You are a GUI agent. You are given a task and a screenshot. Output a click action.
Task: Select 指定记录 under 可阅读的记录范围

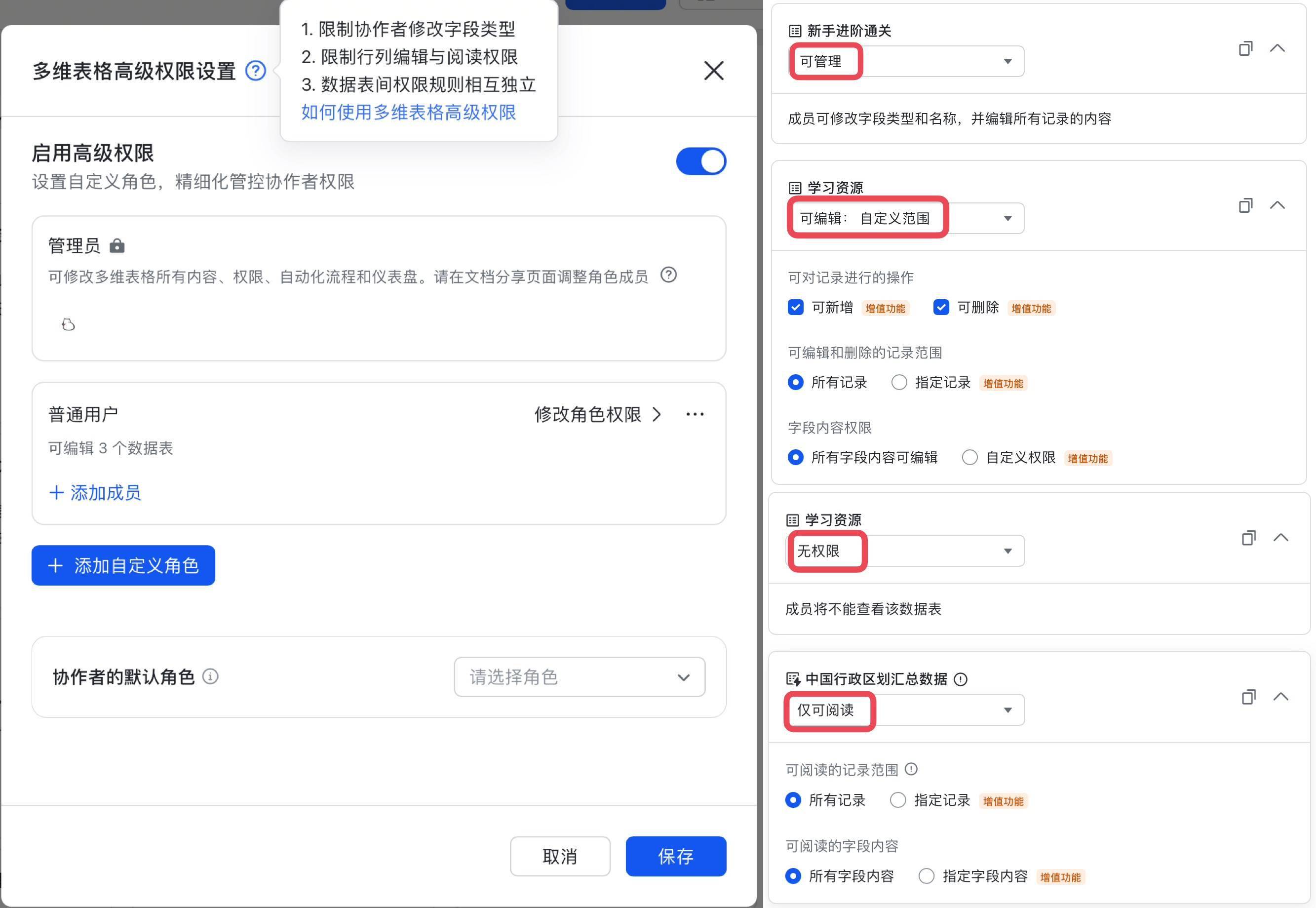click(898, 800)
